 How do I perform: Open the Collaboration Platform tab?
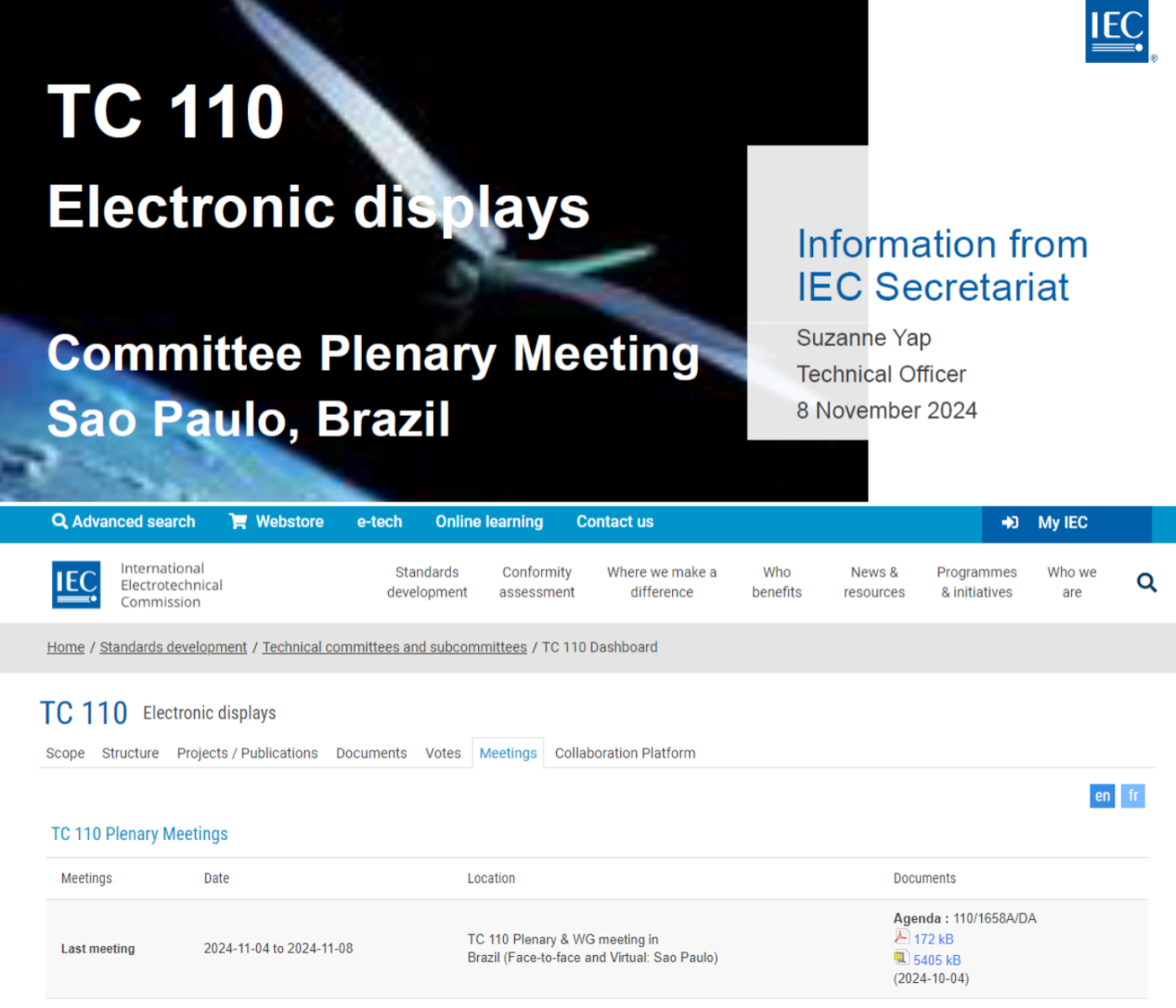click(625, 753)
